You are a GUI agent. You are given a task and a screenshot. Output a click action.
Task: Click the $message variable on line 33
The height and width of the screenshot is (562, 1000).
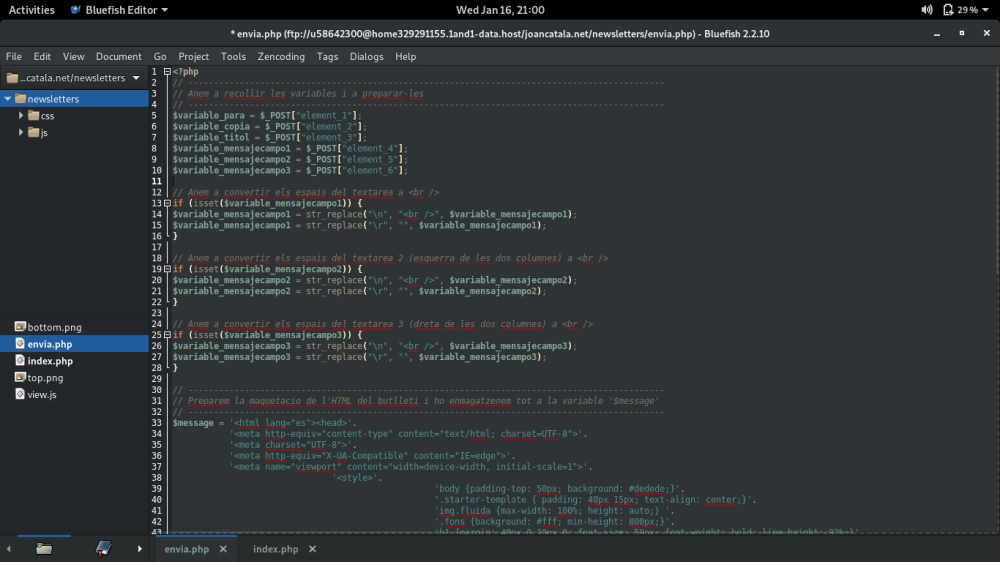tap(193, 422)
